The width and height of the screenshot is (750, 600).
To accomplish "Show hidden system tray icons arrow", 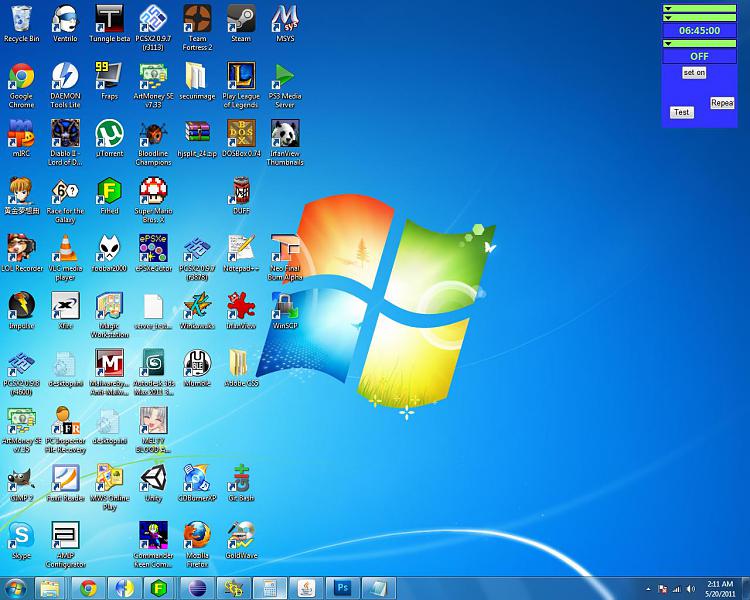I will coord(648,589).
